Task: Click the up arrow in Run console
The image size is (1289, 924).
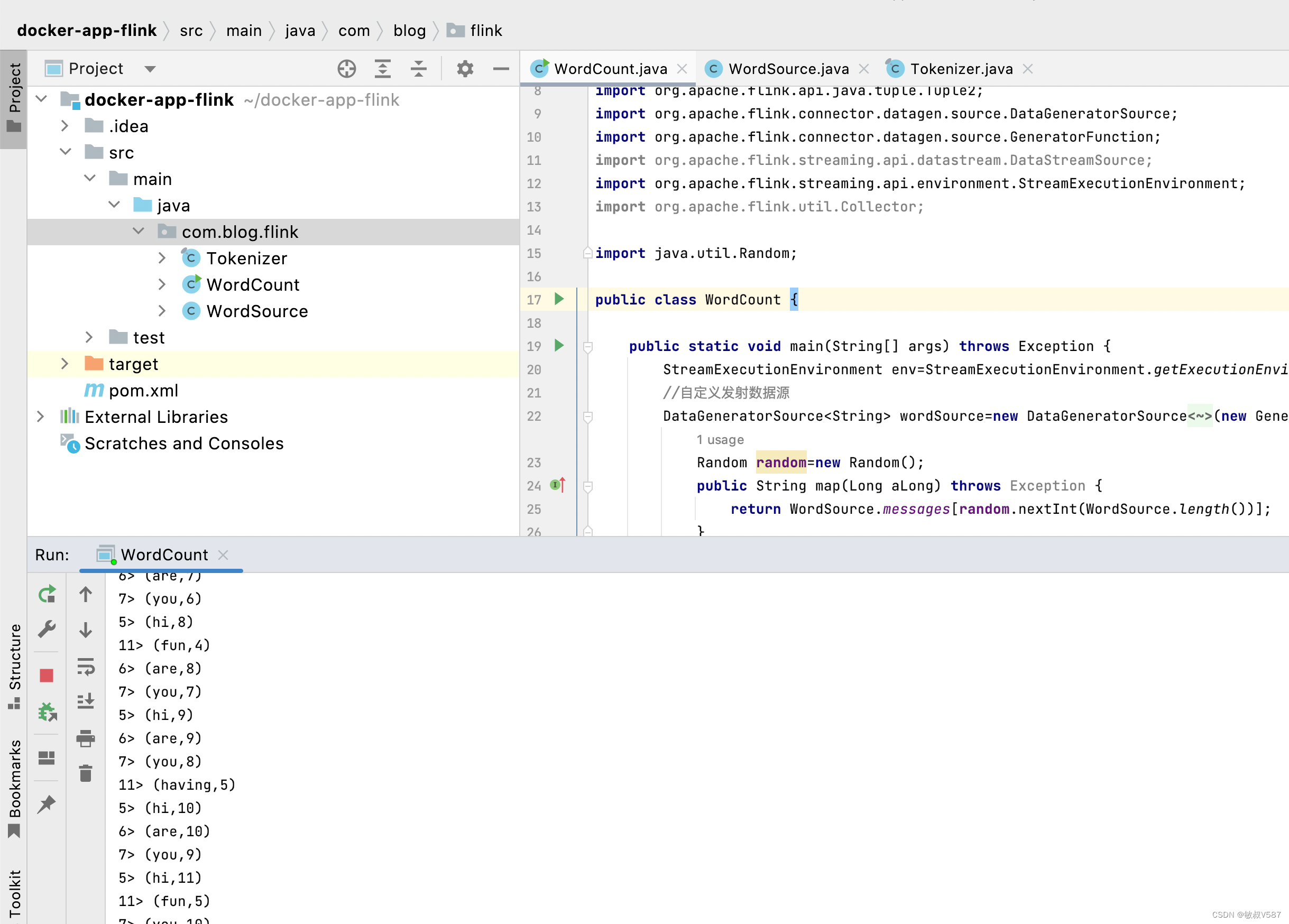Action: [x=86, y=595]
